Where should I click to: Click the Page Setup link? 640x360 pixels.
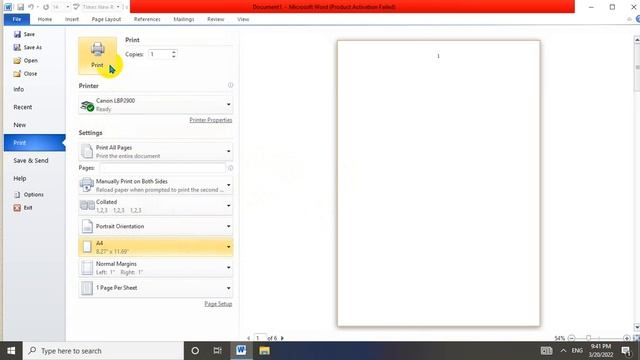coord(218,304)
